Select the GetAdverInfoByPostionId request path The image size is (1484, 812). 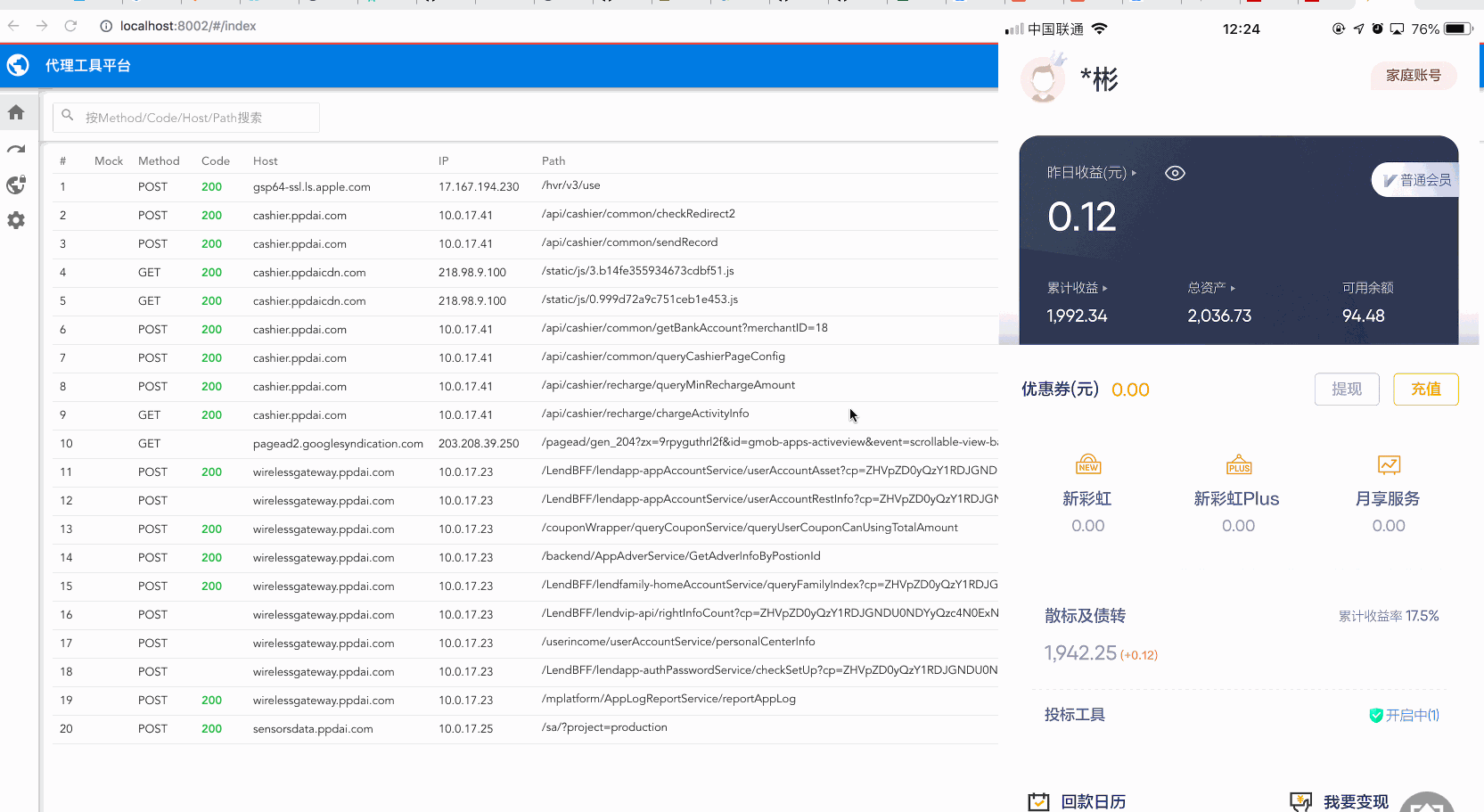click(681, 556)
